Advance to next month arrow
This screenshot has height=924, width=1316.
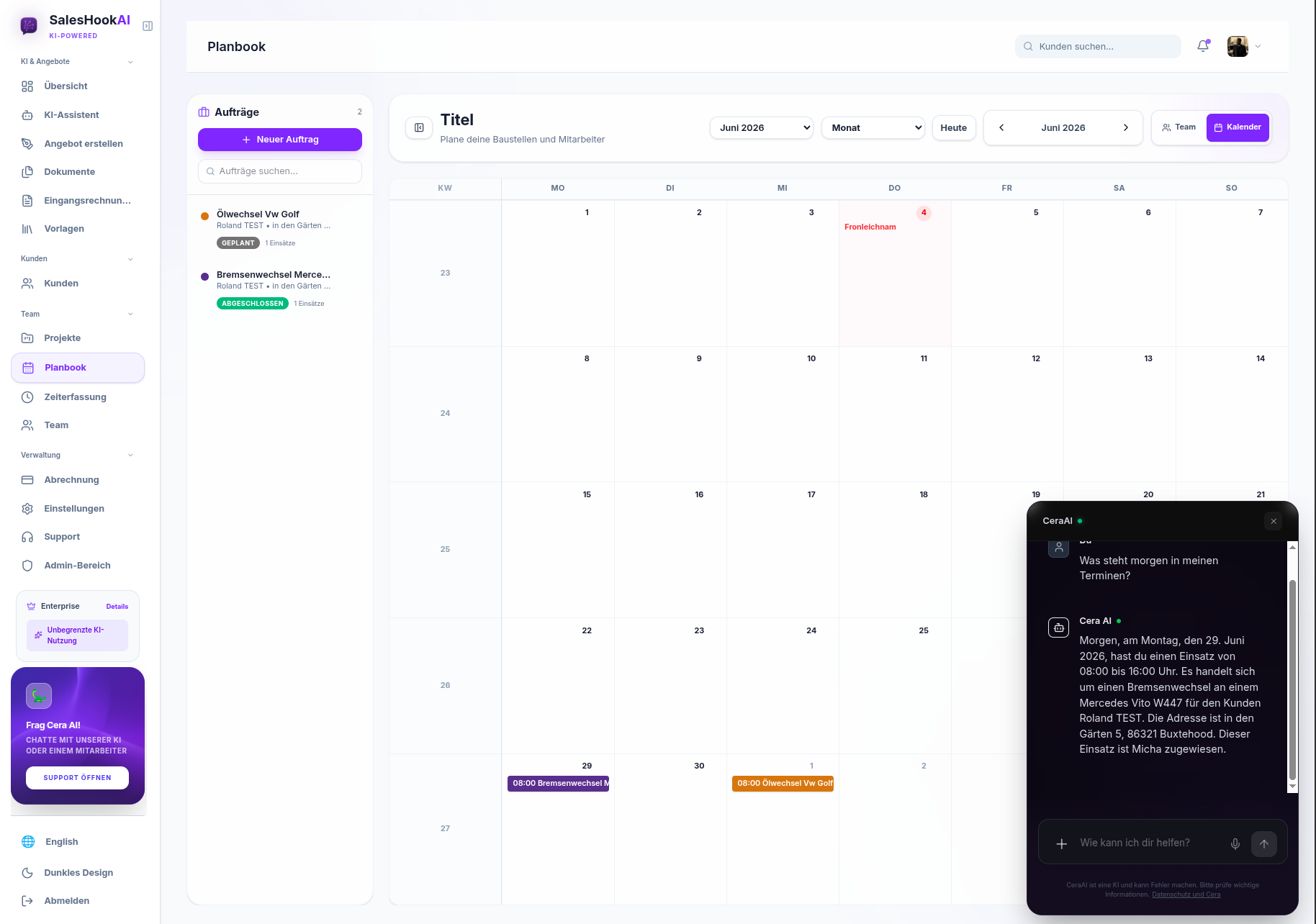point(1126,127)
